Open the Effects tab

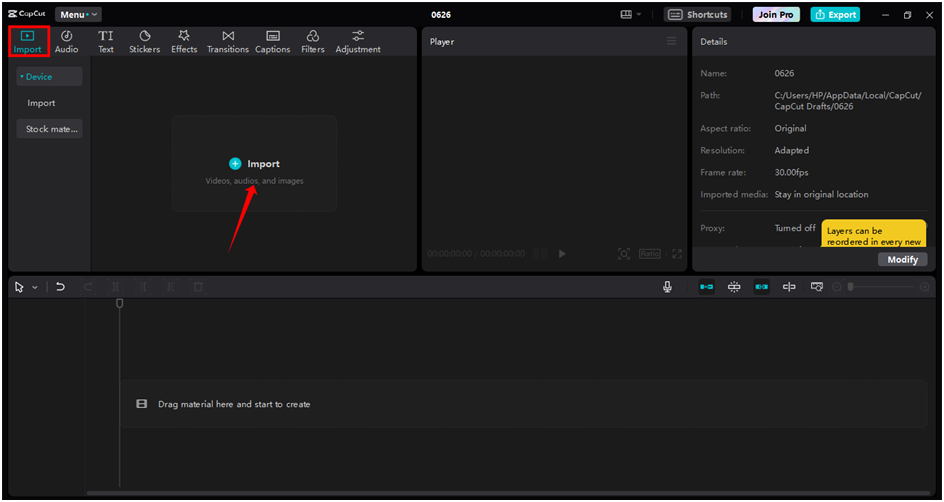pos(184,42)
